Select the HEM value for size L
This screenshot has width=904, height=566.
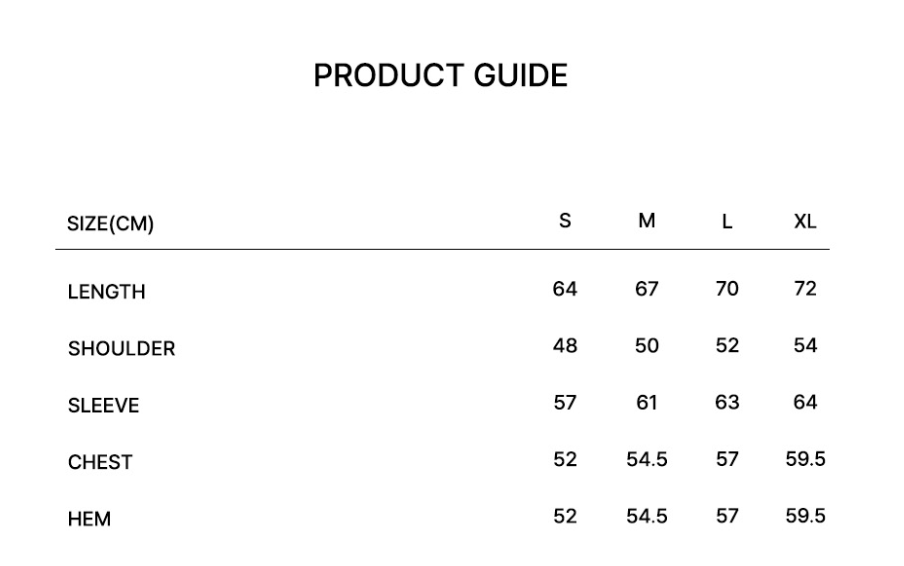click(727, 517)
